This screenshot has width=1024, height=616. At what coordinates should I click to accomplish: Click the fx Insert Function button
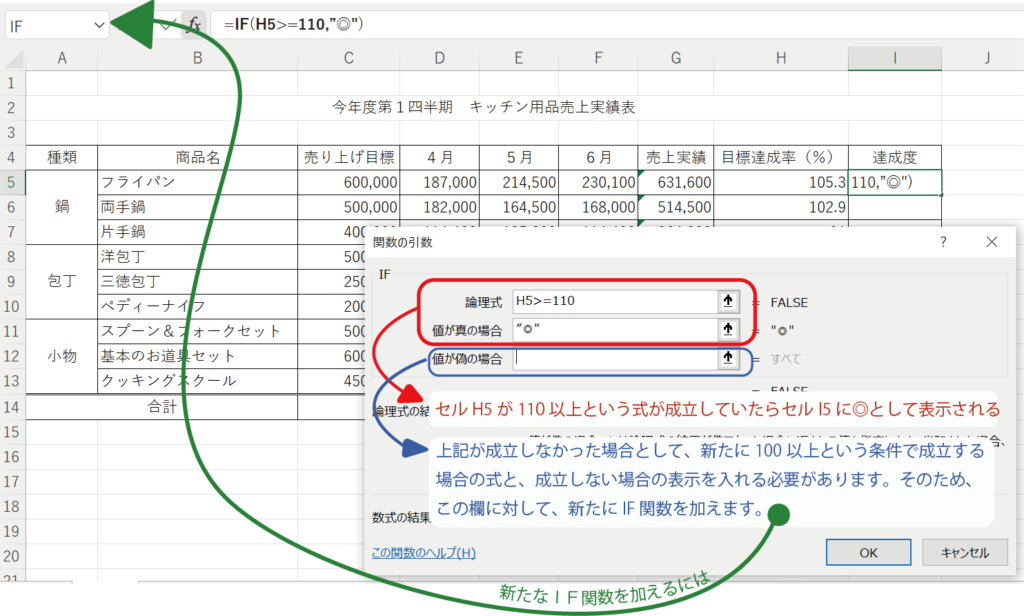pos(194,25)
